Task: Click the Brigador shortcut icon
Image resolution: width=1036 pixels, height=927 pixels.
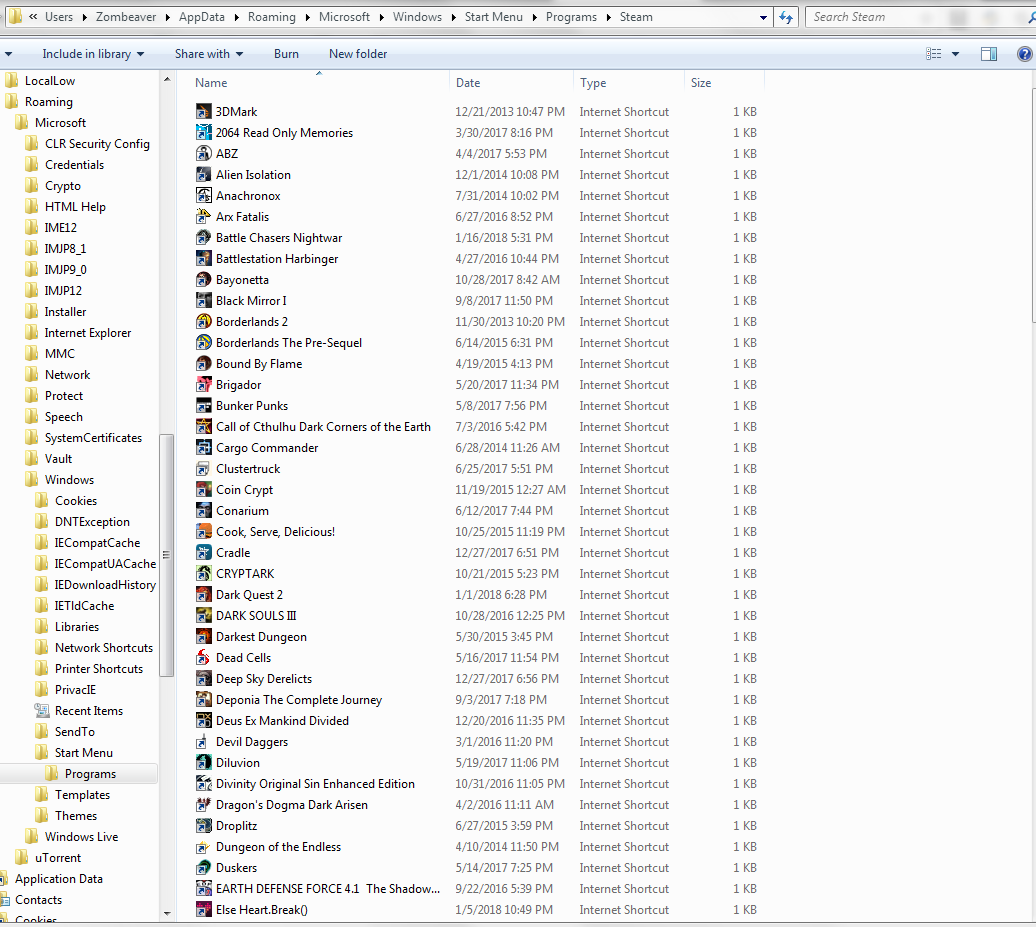Action: coord(204,385)
